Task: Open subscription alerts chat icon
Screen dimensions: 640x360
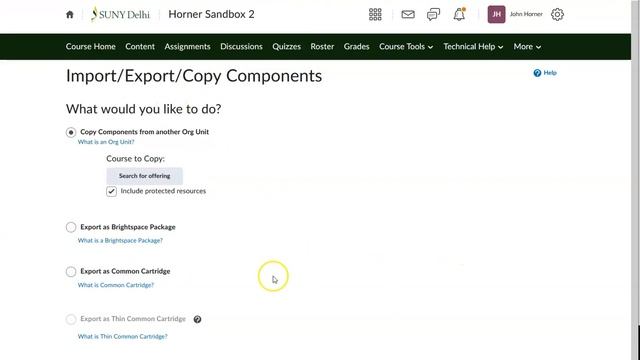Action: [433, 15]
